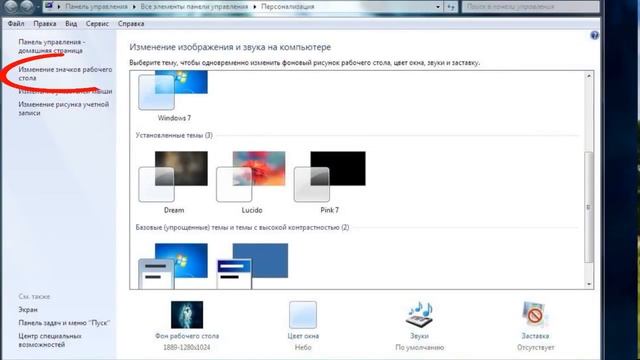Click the Небо window color label

coord(303,347)
